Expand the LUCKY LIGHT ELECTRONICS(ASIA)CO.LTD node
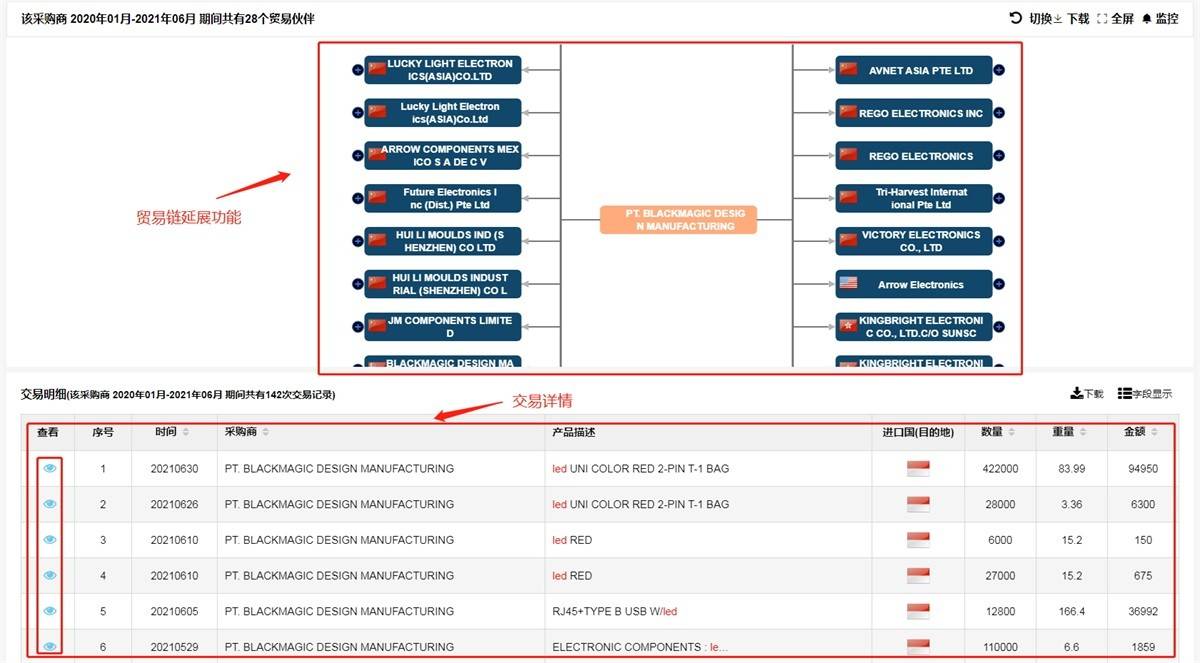This screenshot has height=663, width=1200. [357, 70]
